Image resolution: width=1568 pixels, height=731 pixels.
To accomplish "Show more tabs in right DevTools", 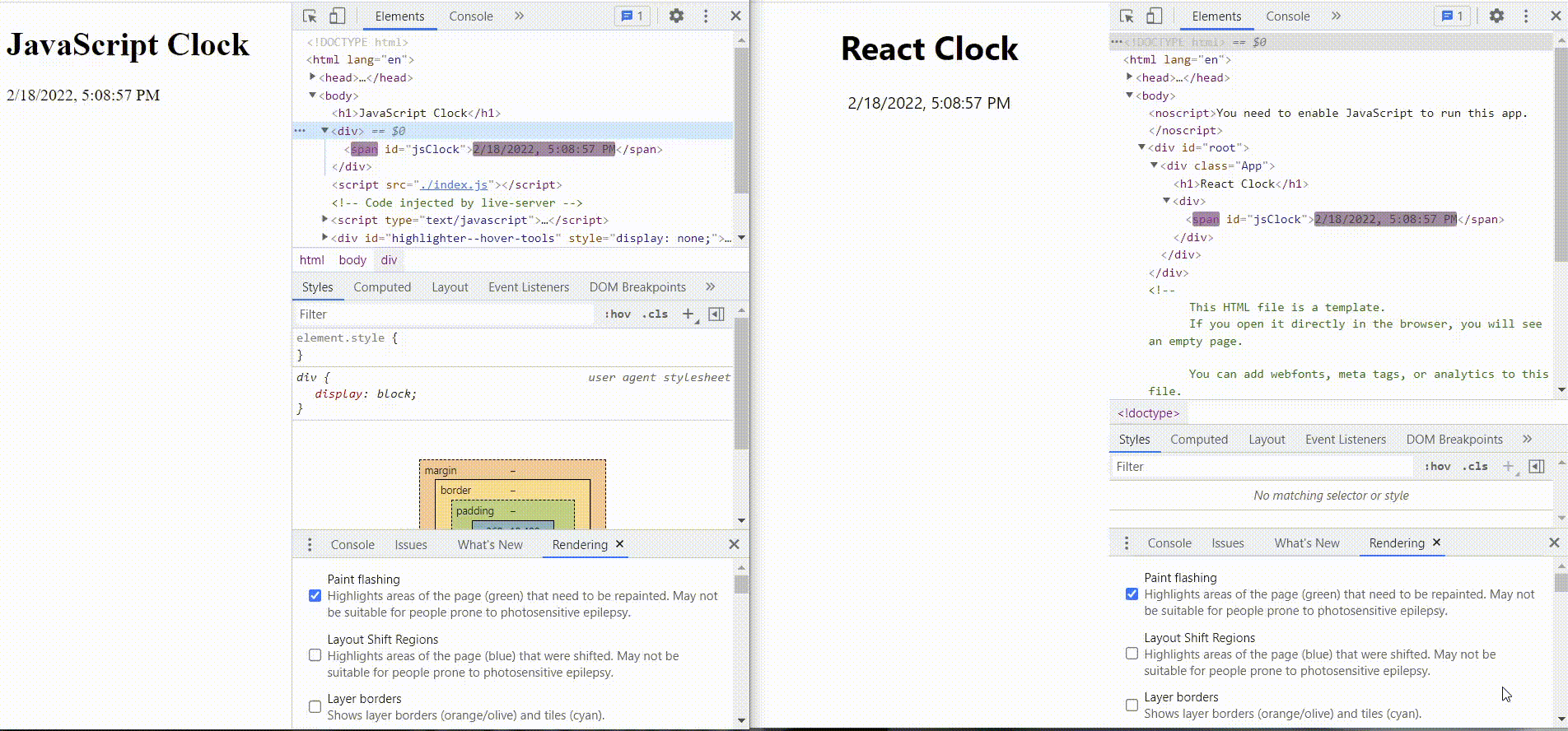I will coord(1336,16).
